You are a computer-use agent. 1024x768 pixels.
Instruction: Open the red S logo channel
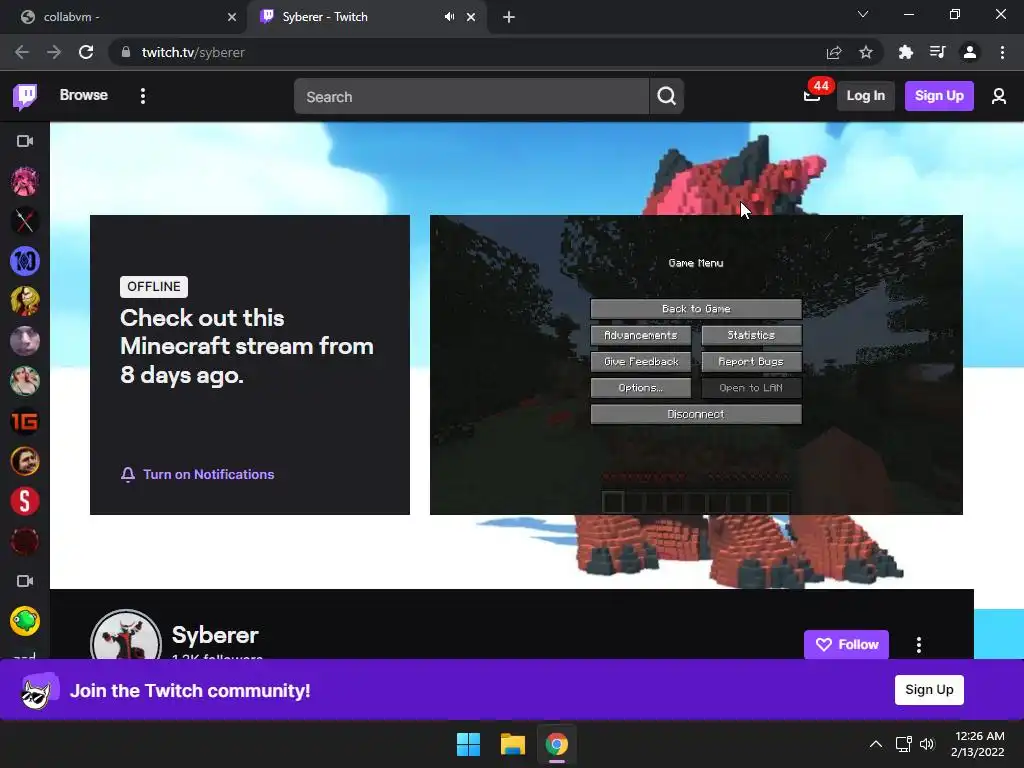coord(25,502)
